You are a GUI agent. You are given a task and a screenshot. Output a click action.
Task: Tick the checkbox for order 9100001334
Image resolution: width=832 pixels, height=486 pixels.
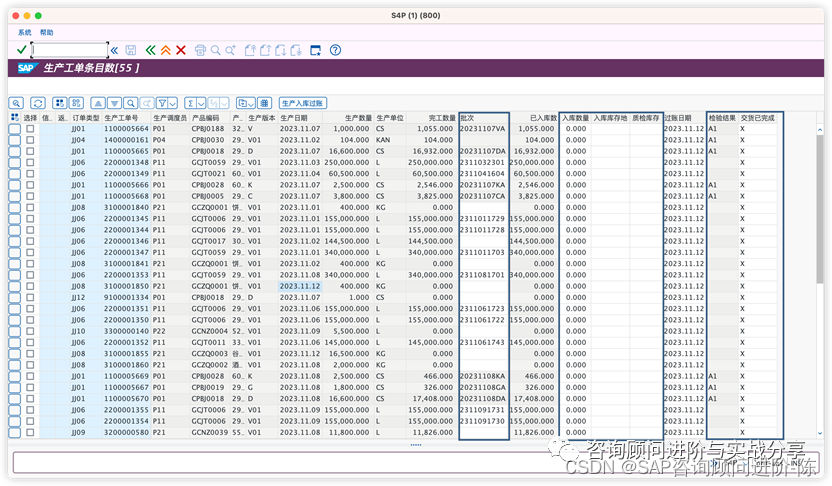[x=30, y=297]
